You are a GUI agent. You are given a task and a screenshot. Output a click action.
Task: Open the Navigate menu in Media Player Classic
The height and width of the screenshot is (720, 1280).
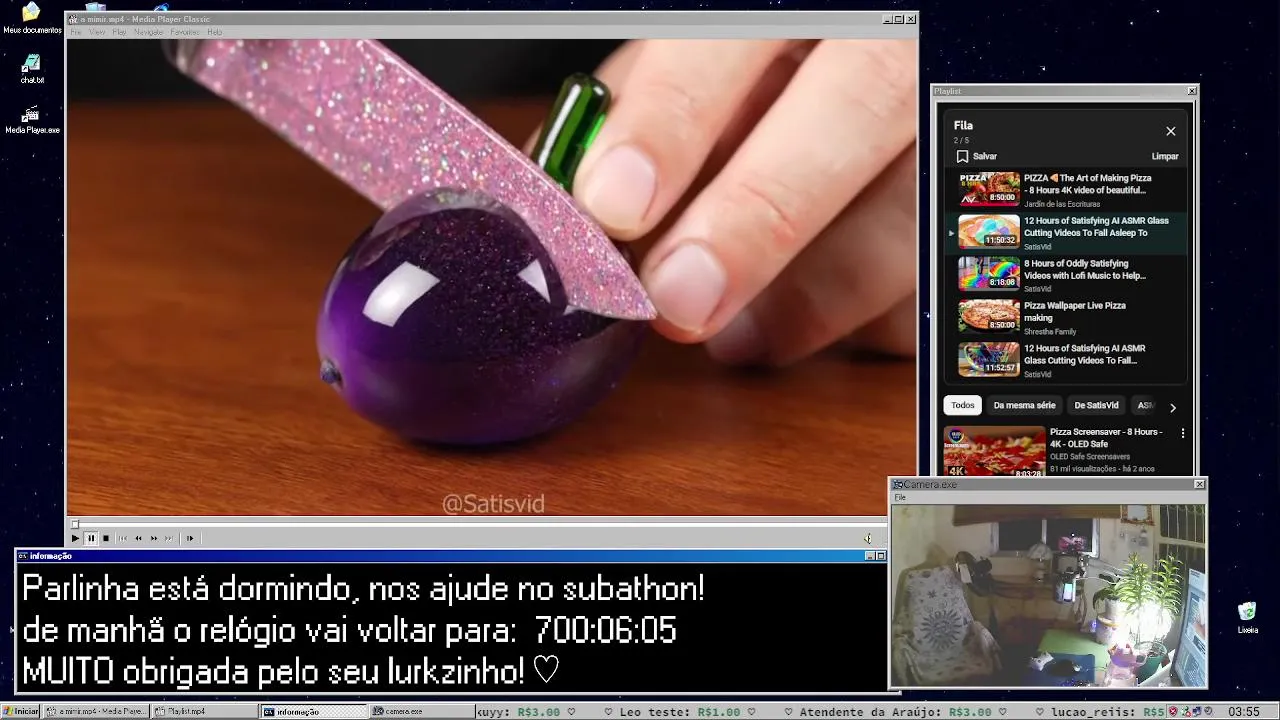(148, 32)
